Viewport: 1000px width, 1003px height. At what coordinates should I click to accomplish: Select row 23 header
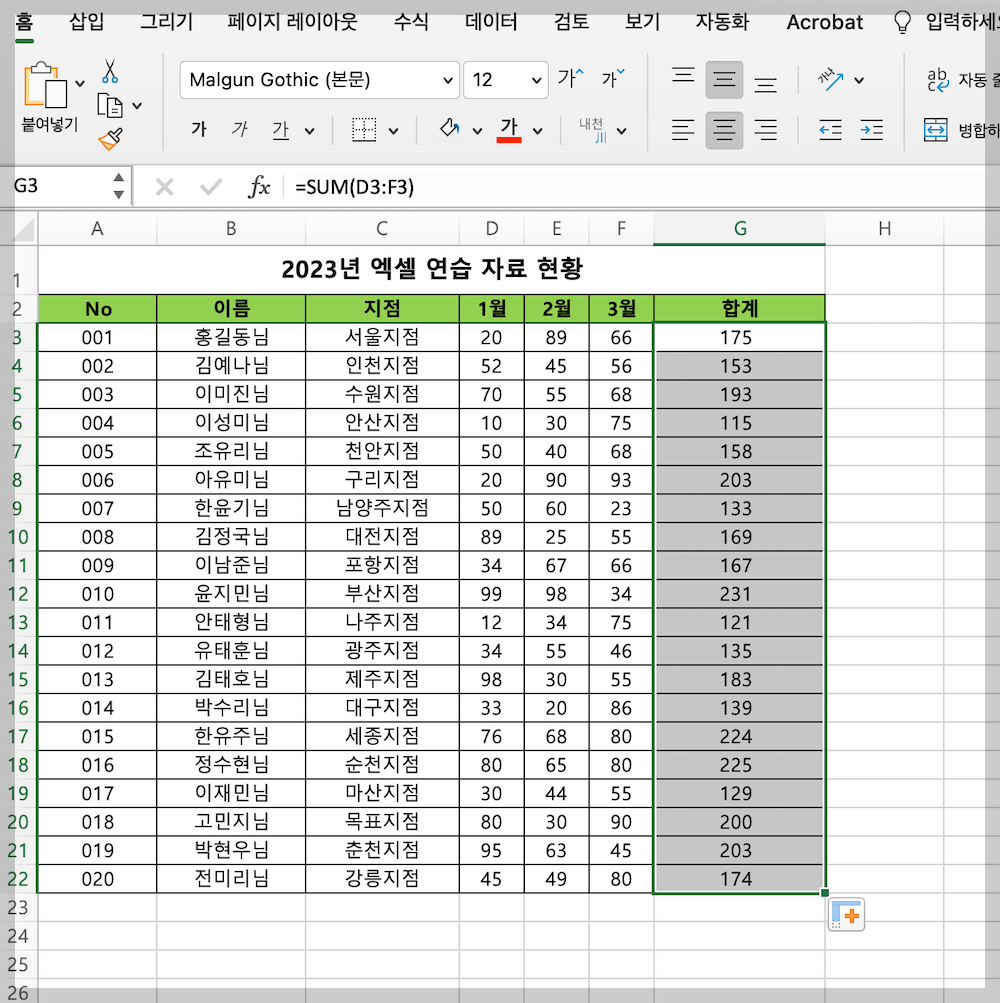pyautogui.click(x=19, y=908)
